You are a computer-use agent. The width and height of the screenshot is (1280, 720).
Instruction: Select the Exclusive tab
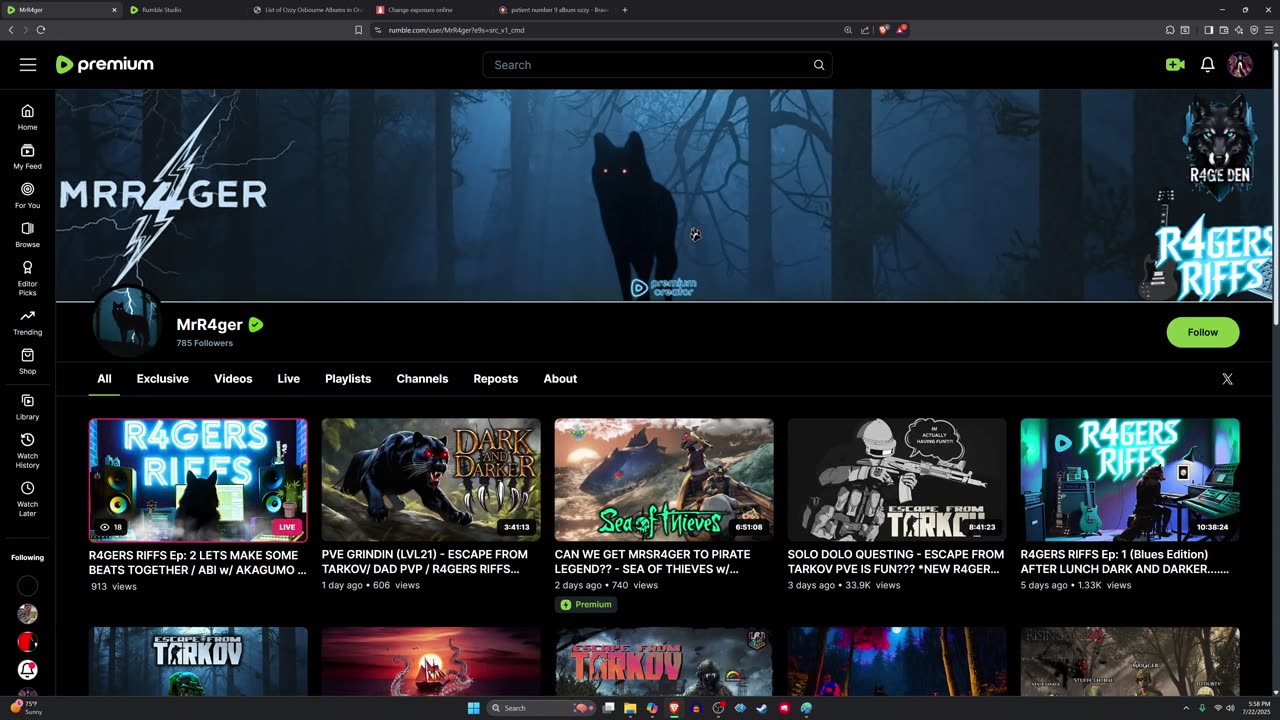(163, 379)
